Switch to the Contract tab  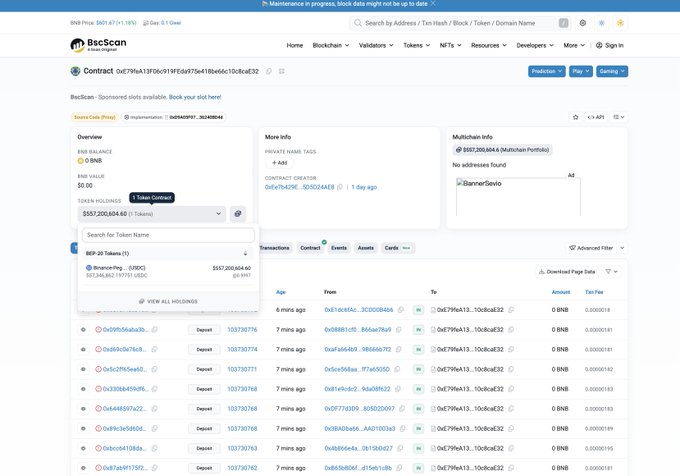(311, 248)
